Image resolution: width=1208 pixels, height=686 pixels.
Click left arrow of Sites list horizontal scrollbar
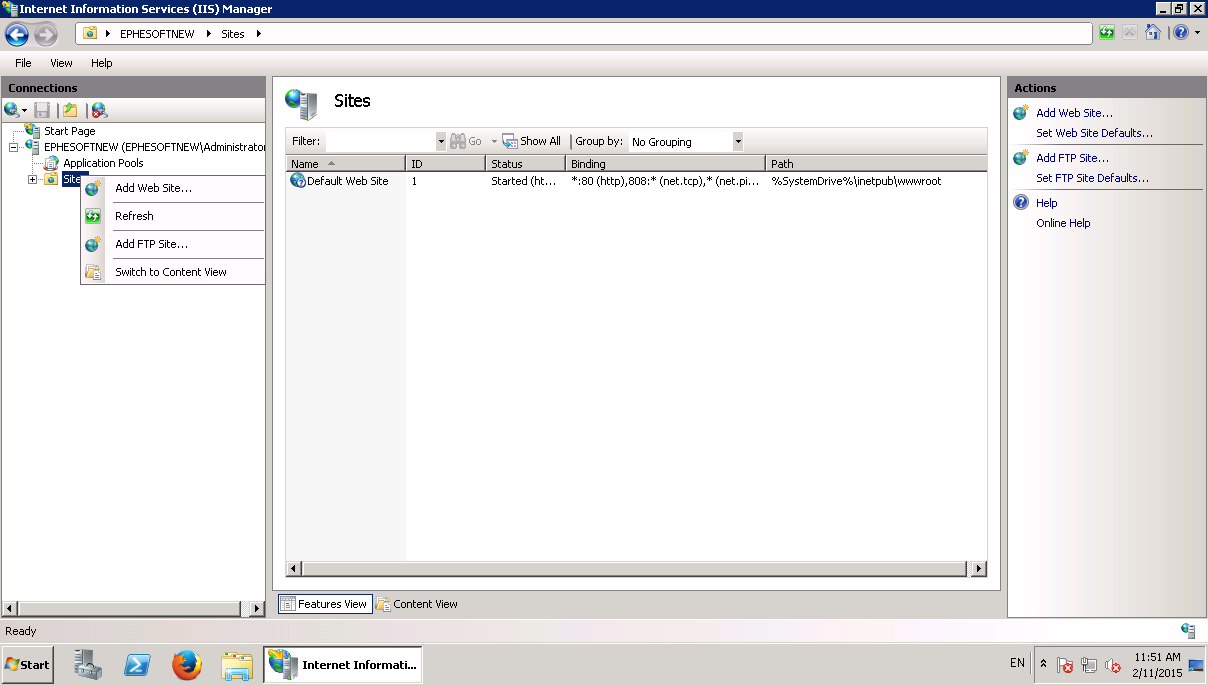[x=295, y=569]
